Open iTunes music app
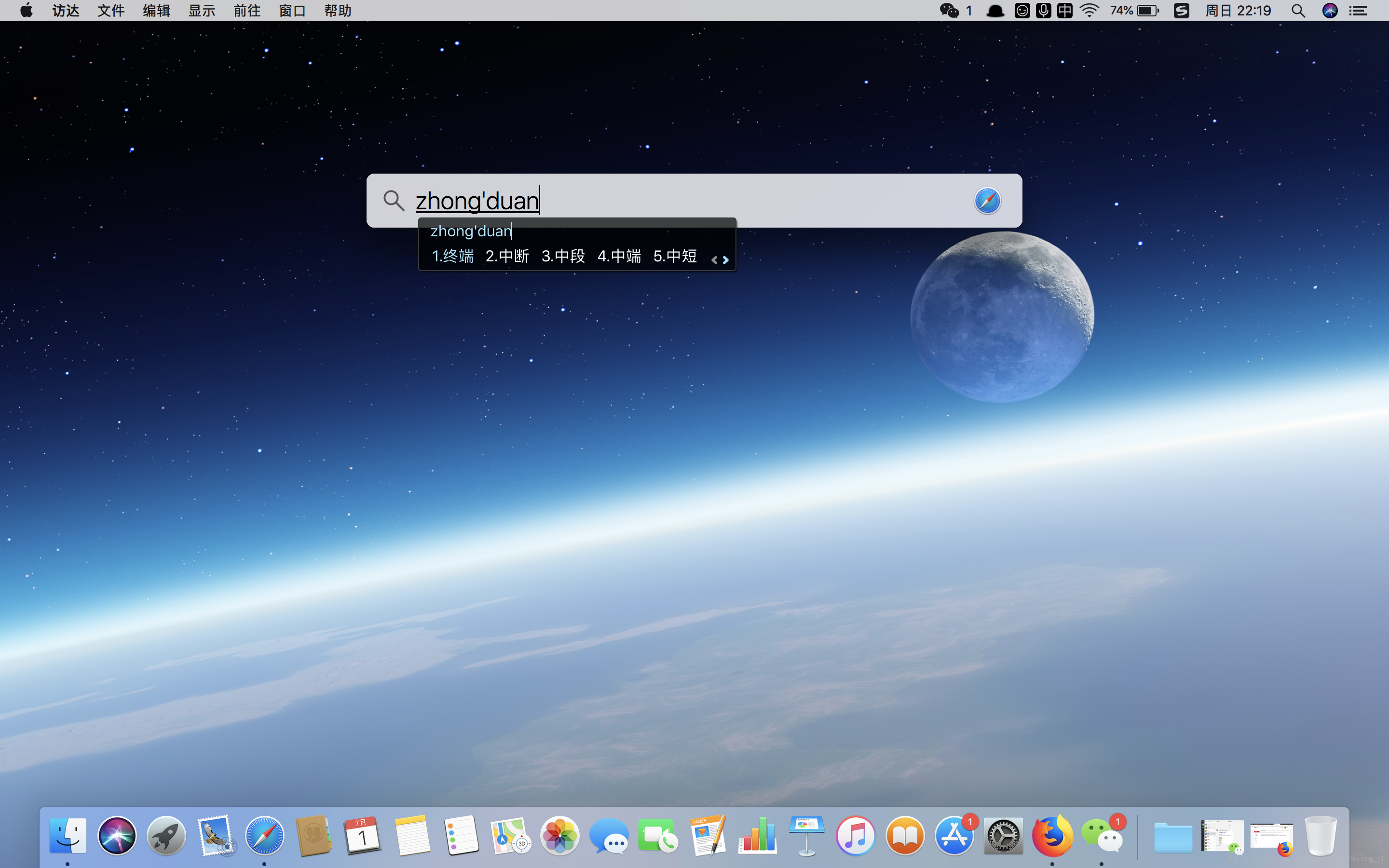1389x868 pixels. [x=855, y=836]
